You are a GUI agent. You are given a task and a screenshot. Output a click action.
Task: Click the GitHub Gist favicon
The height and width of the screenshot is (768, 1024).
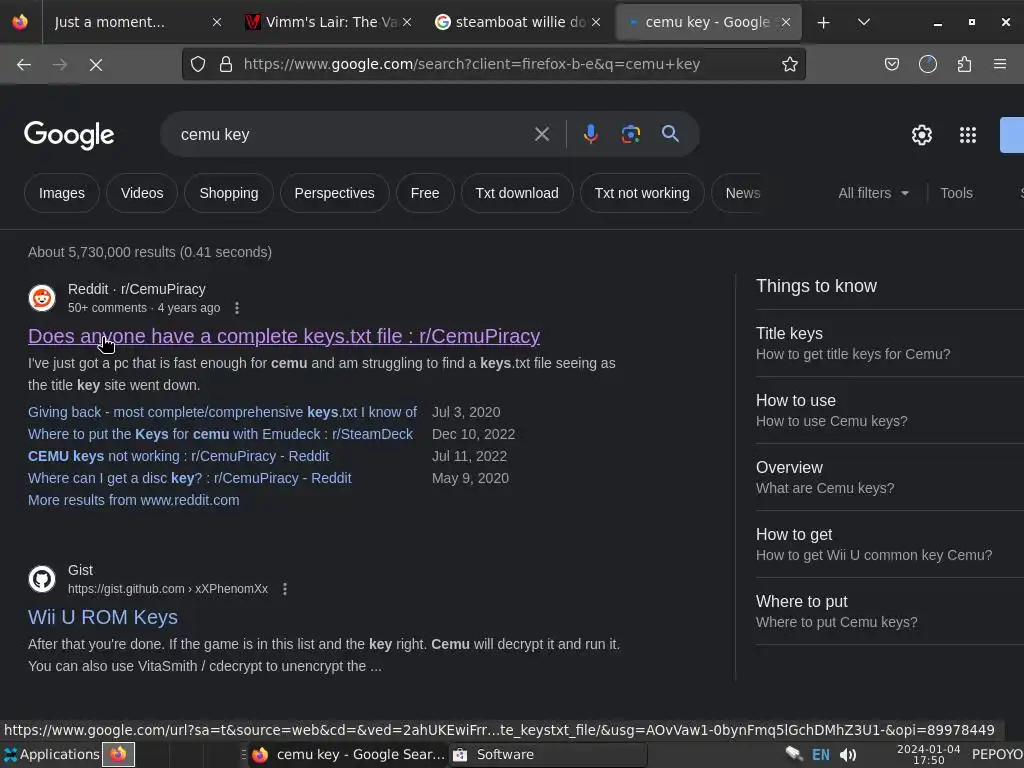coord(42,579)
